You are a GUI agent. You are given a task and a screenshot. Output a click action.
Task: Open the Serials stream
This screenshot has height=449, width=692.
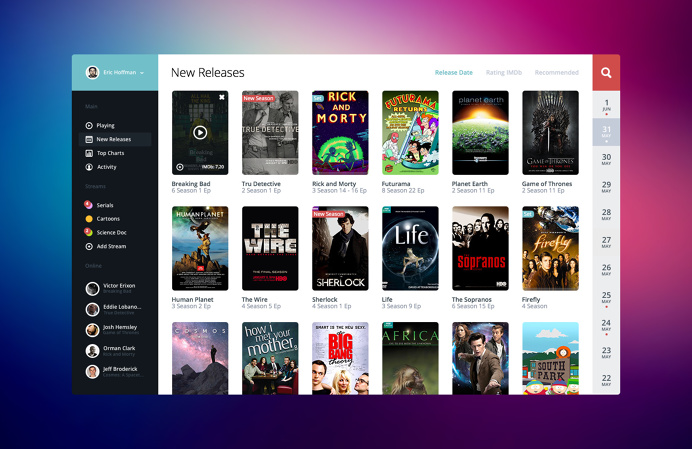(105, 205)
